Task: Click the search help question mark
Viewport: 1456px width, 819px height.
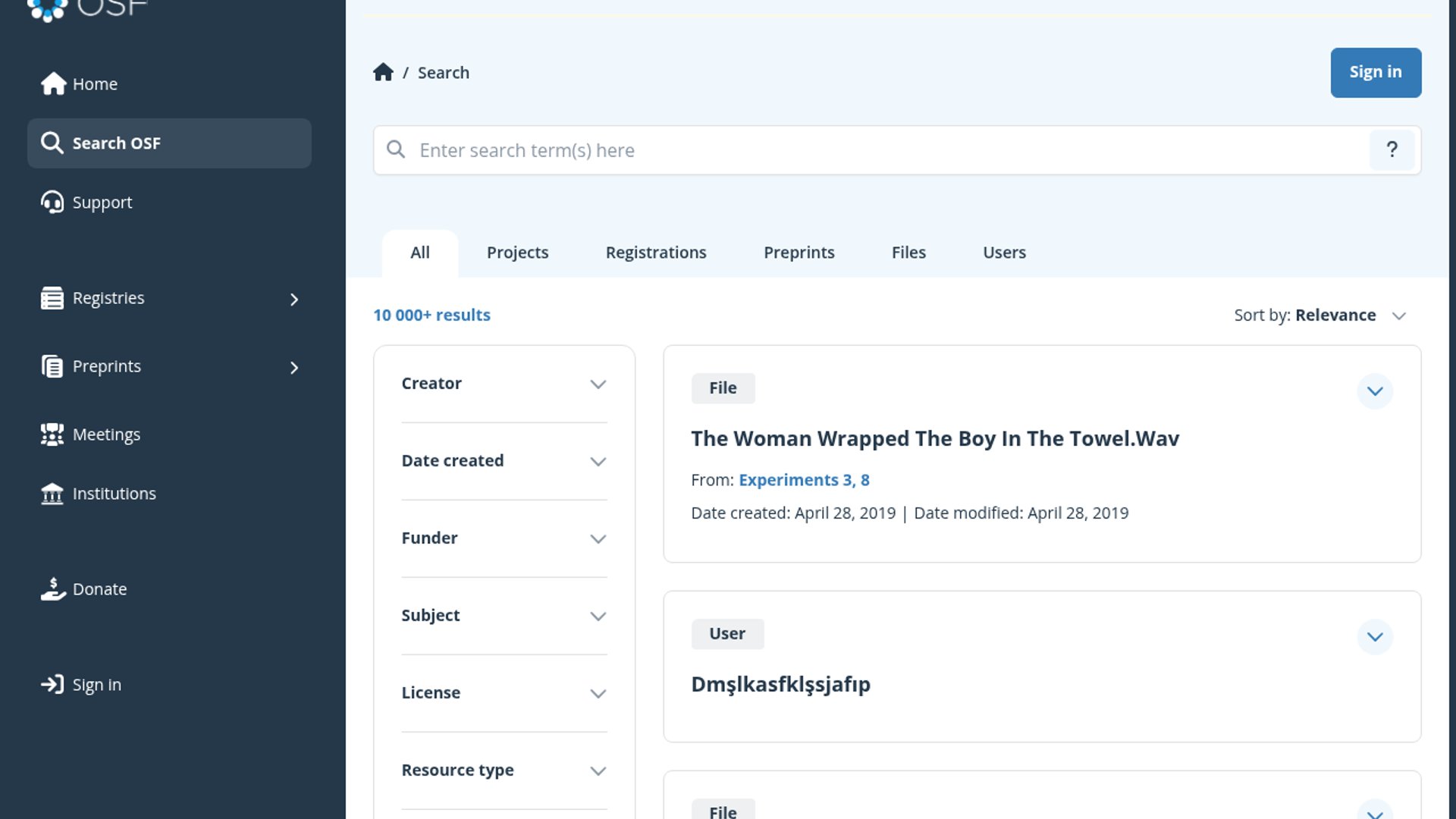Action: point(1392,150)
